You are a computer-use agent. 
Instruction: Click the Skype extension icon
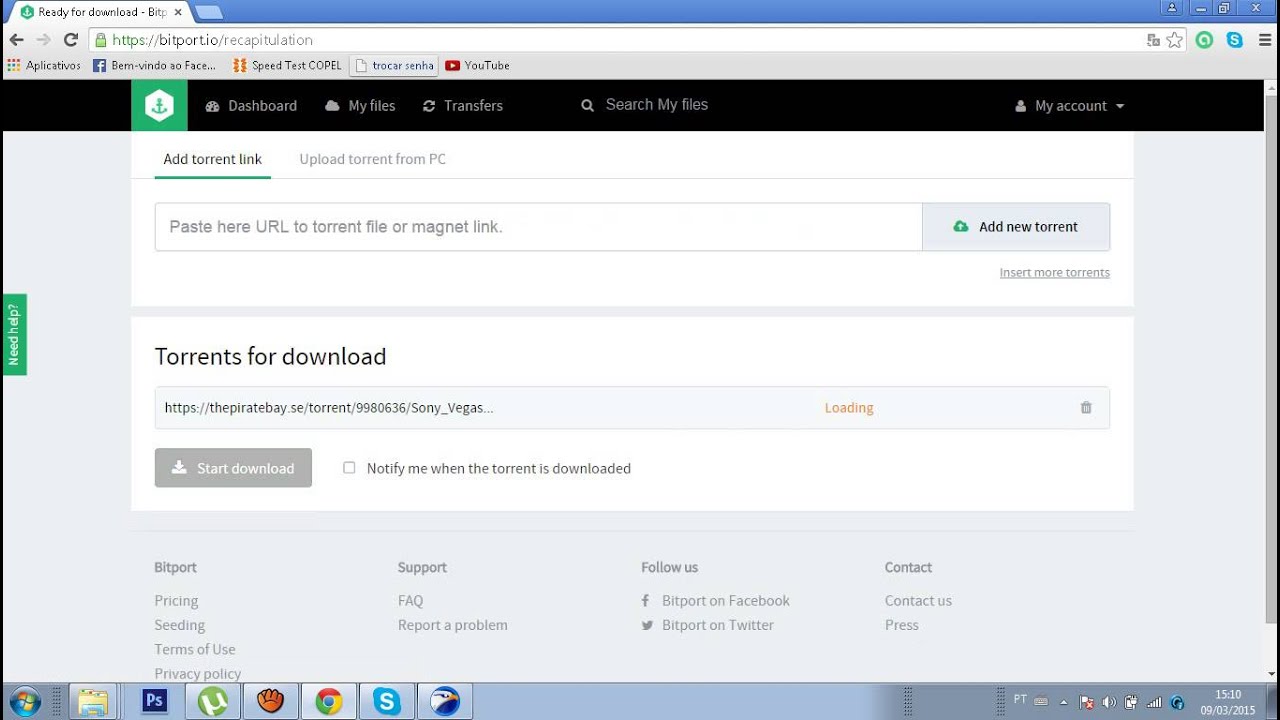[1235, 40]
